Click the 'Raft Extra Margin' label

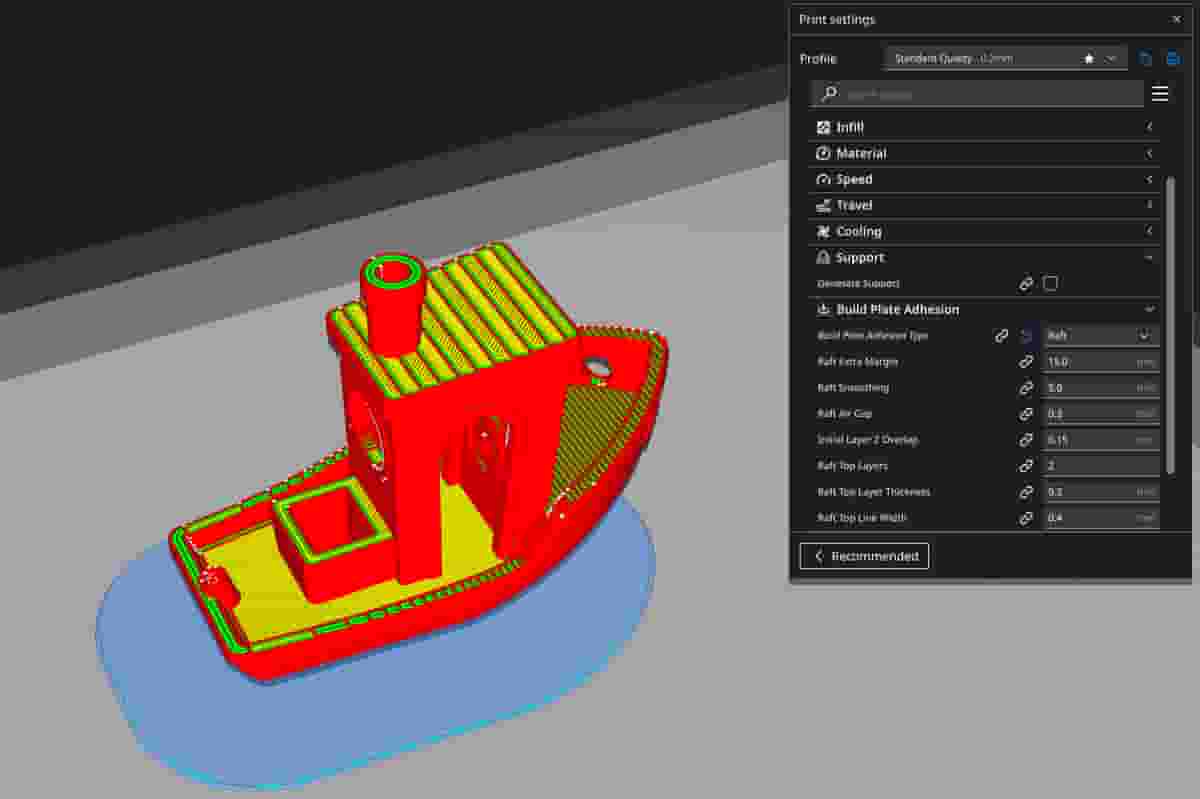[x=857, y=362]
